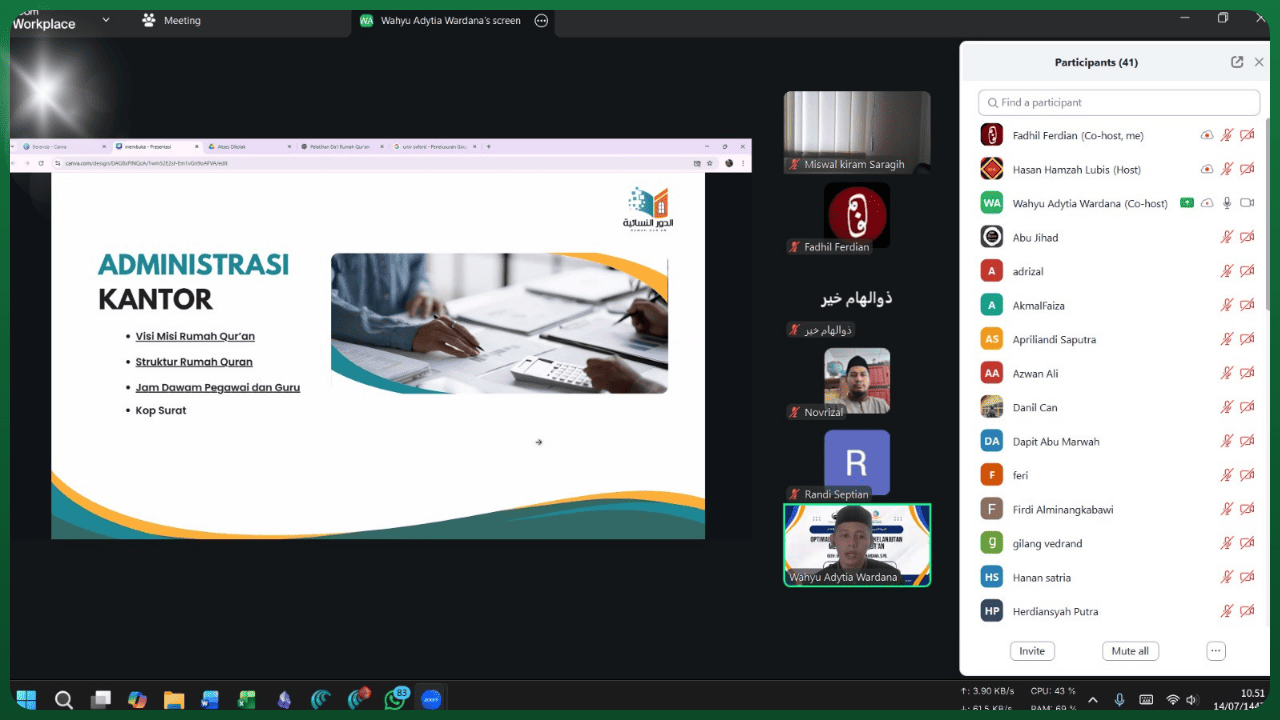Toggle microphone for Wahyu Adytia Wardana in list
The image size is (1280, 720).
click(1227, 203)
